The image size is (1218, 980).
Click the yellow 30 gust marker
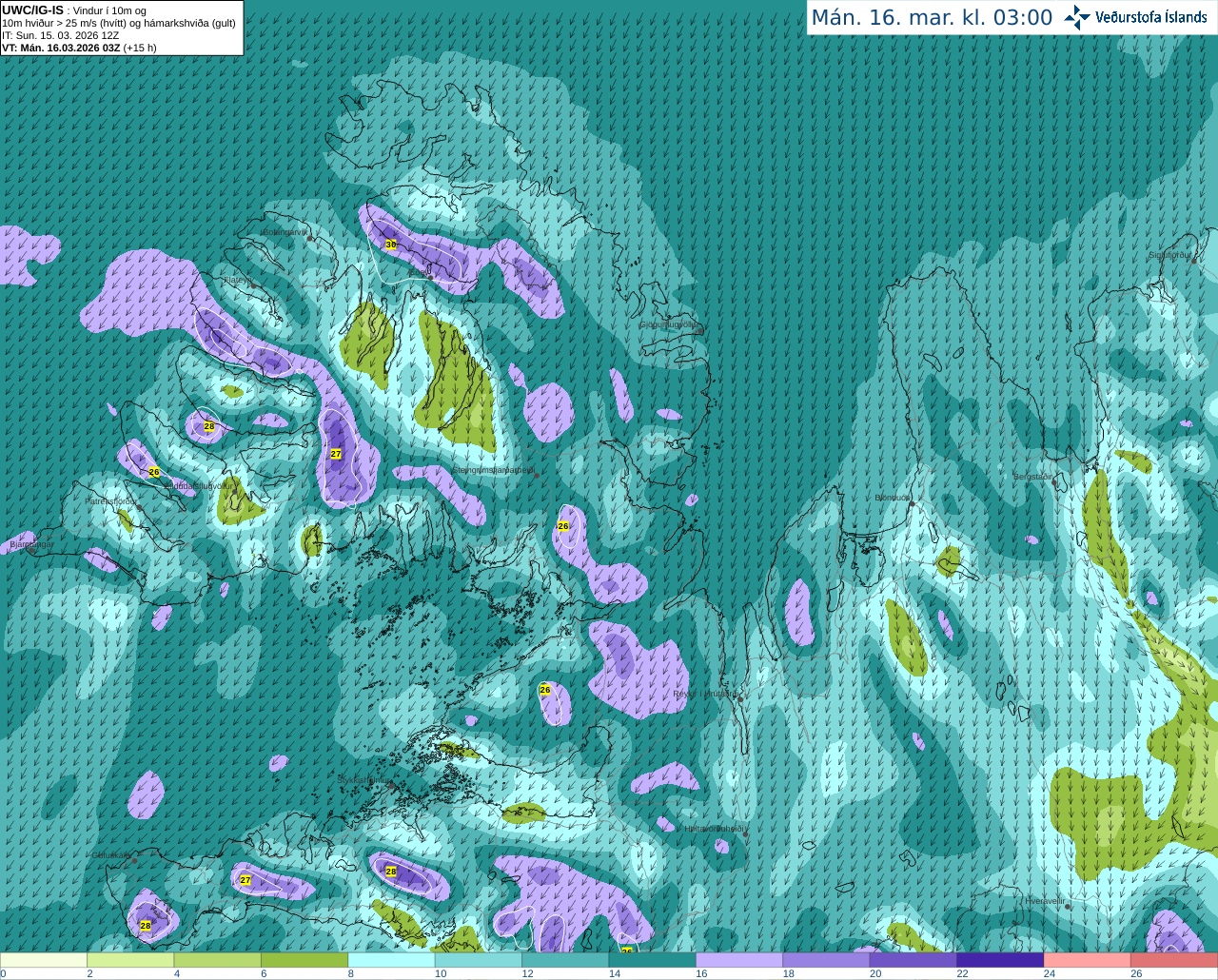390,245
